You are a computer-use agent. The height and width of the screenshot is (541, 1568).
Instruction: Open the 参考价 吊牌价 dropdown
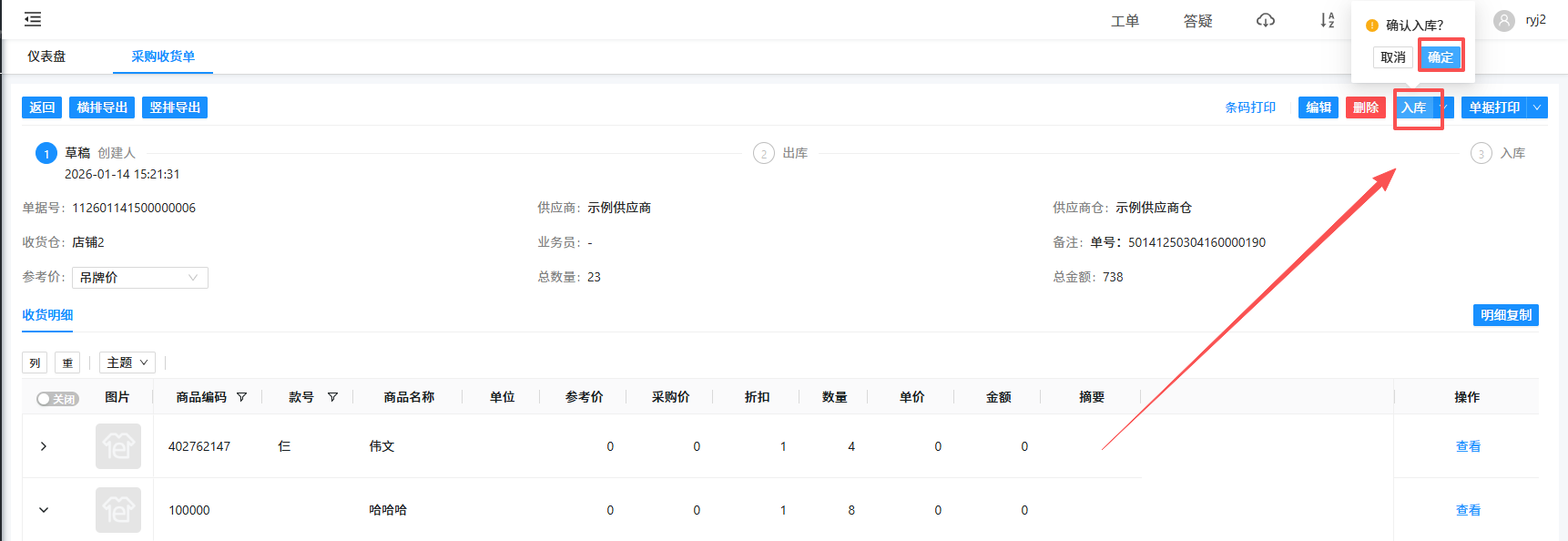(x=140, y=277)
